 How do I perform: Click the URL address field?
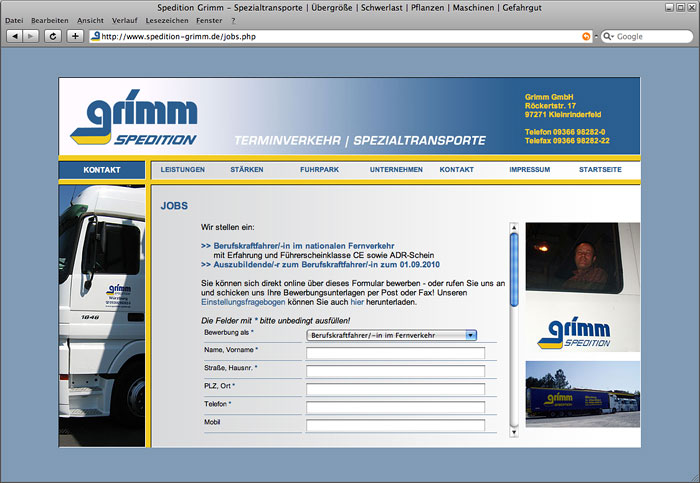tap(339, 37)
